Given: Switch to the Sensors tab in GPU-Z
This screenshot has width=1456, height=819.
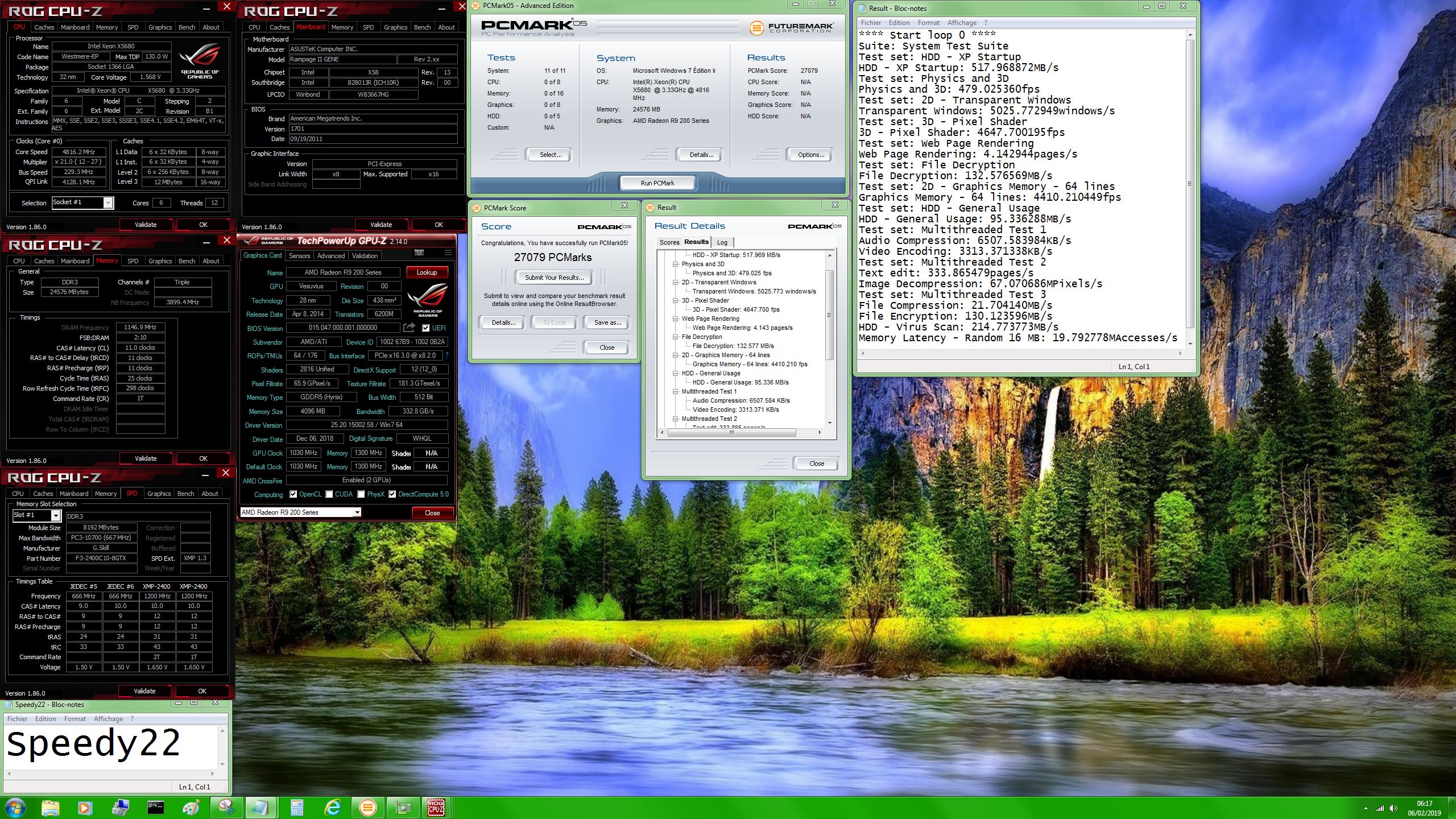Looking at the screenshot, I should (x=299, y=256).
